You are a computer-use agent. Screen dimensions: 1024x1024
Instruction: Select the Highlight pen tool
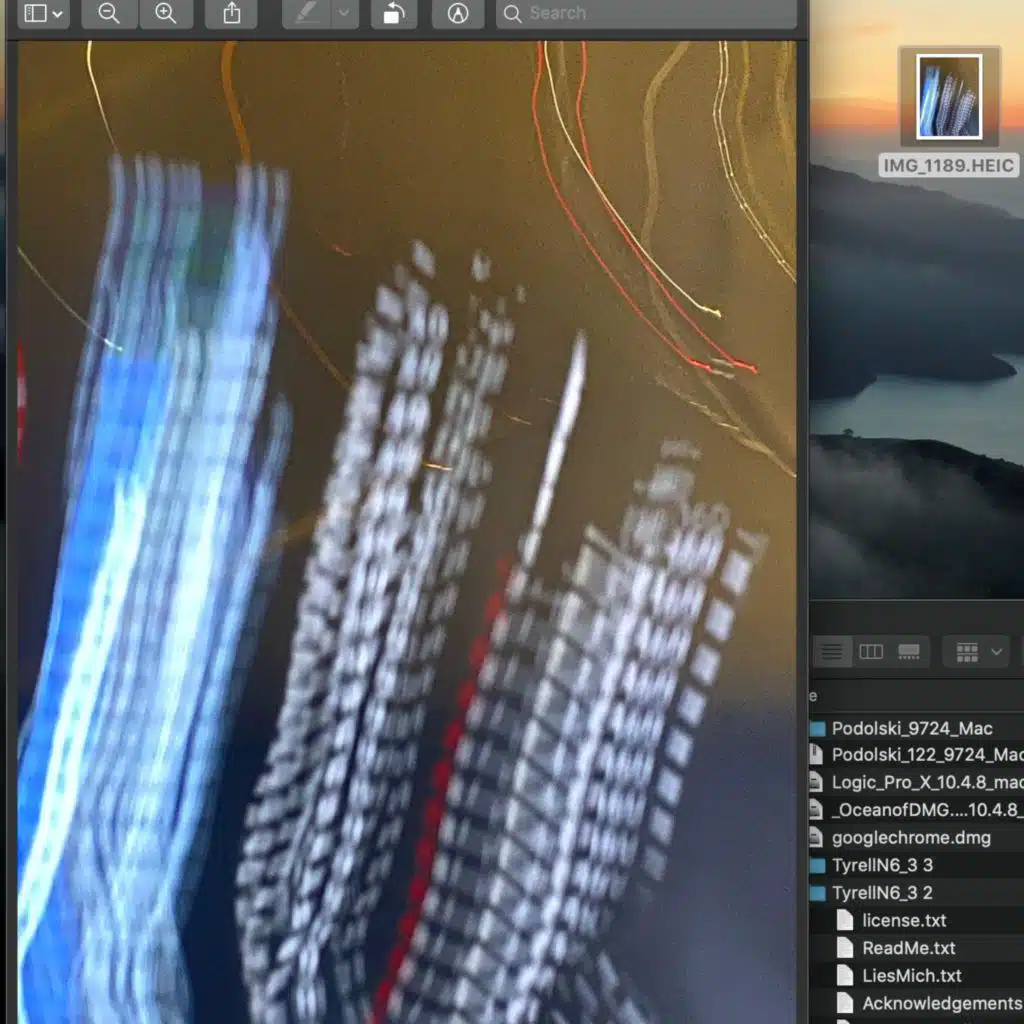pyautogui.click(x=308, y=14)
